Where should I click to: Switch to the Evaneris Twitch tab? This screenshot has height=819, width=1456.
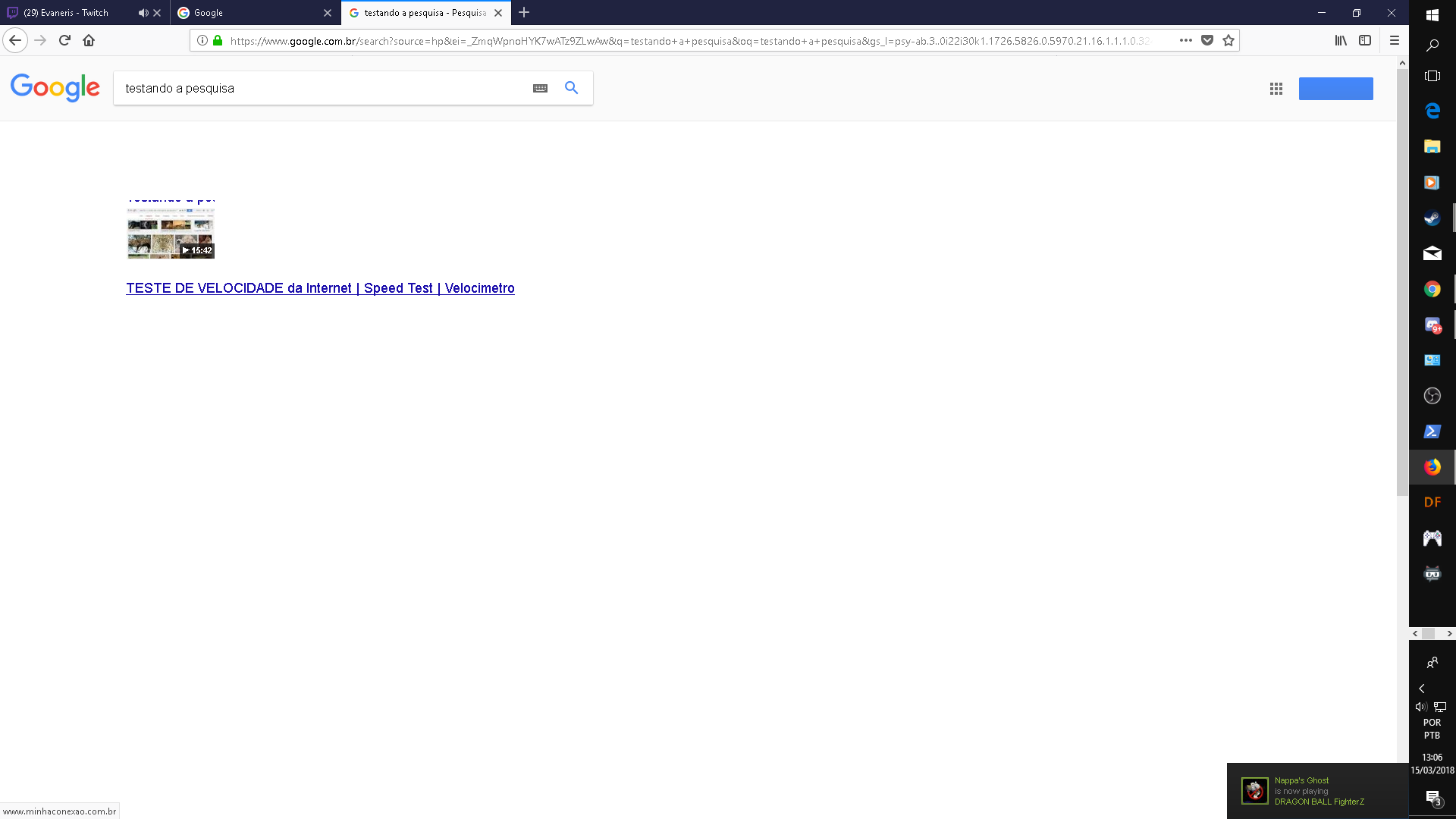click(x=68, y=13)
